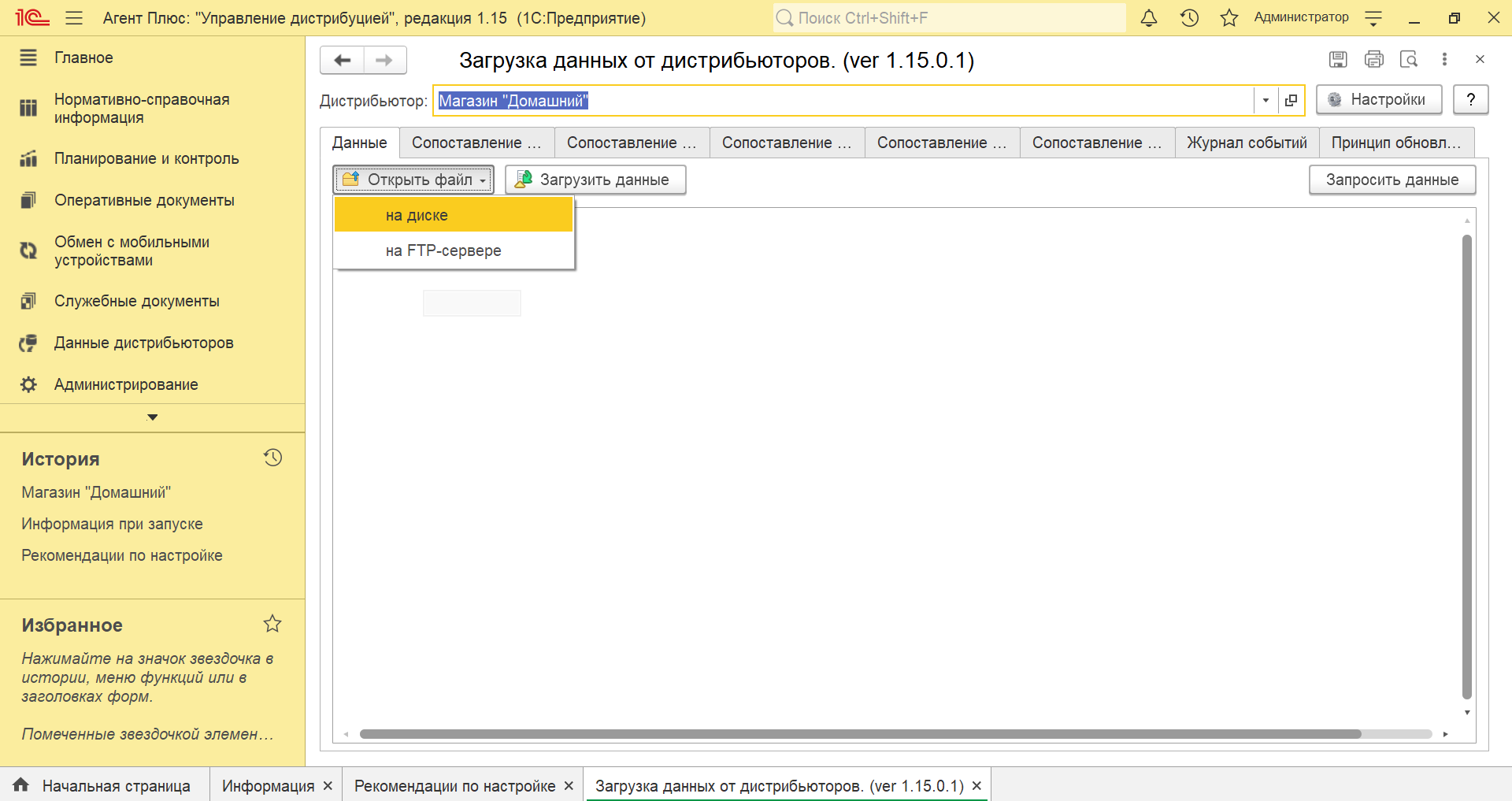Viewport: 1512px width, 801px height.
Task: Click the 1C logo icon
Action: pyautogui.click(x=31, y=17)
